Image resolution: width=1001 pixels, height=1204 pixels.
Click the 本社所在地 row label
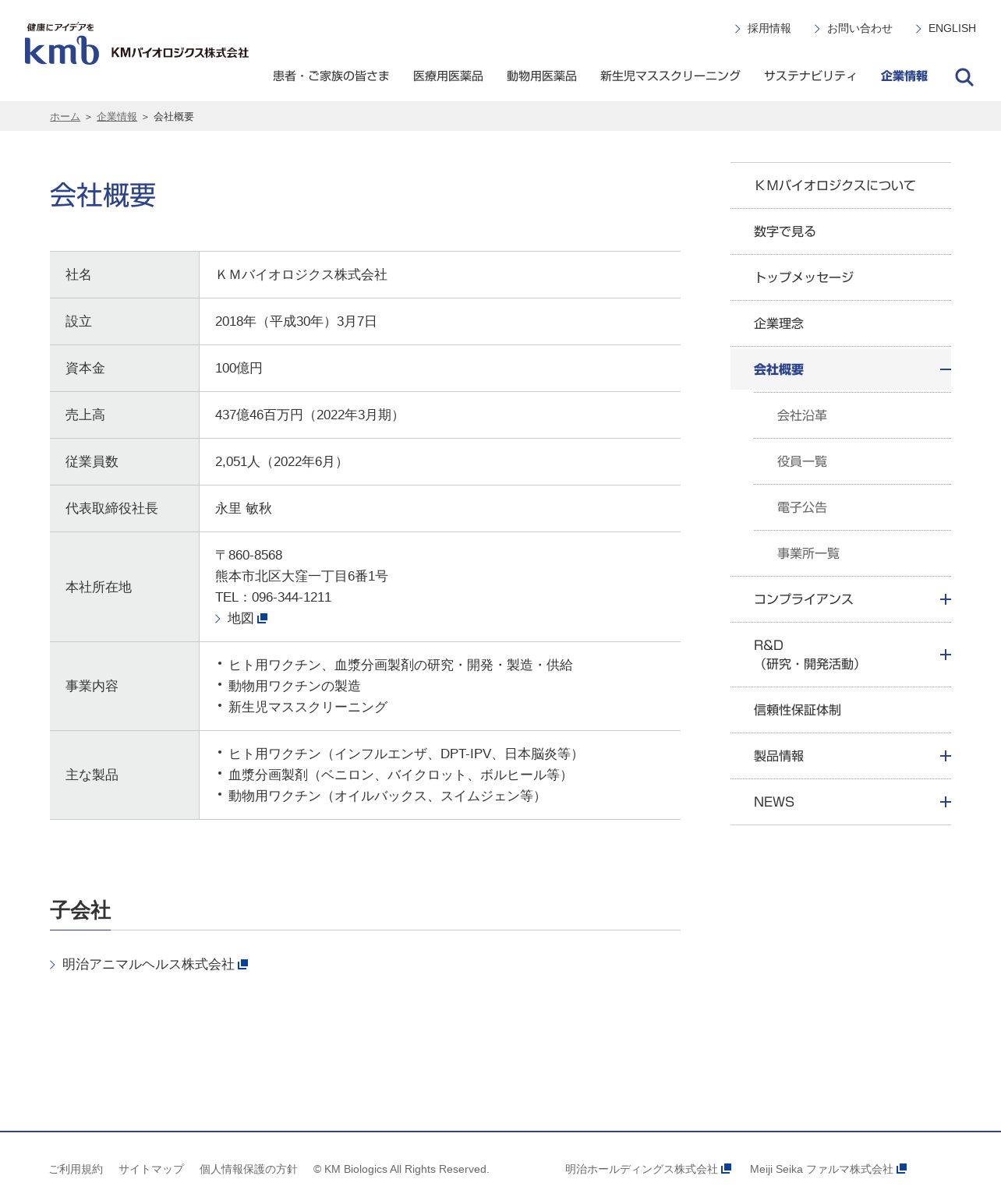pos(98,587)
